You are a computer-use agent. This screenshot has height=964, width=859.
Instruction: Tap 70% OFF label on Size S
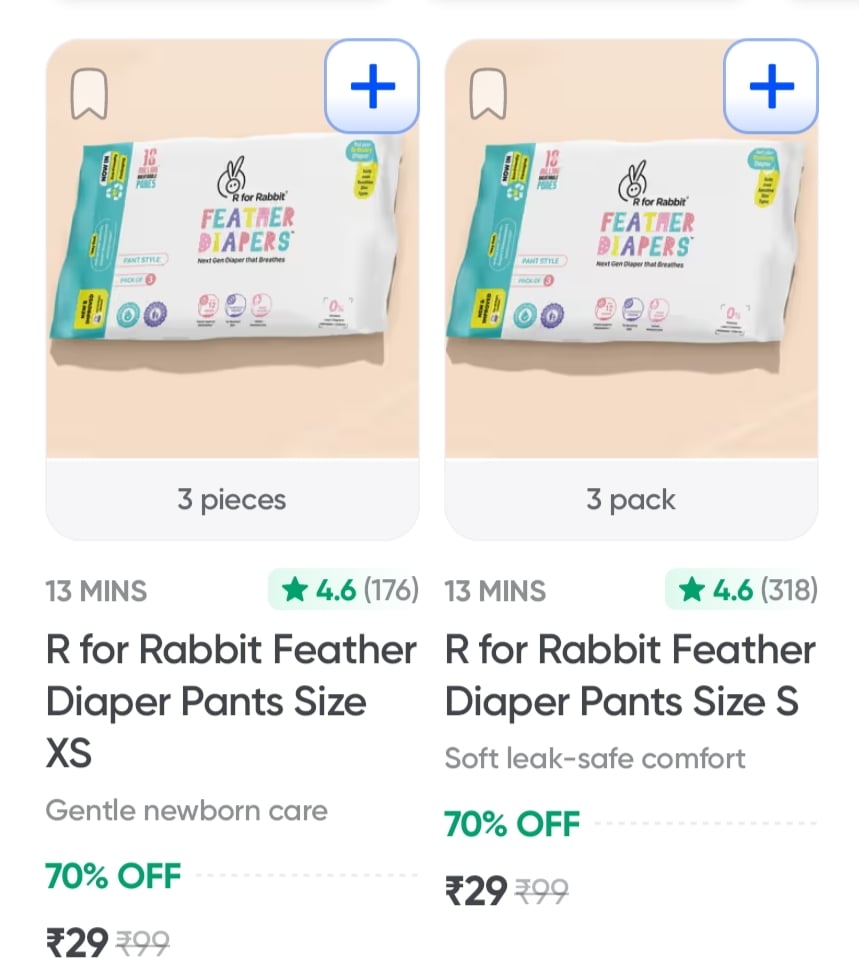click(x=512, y=824)
